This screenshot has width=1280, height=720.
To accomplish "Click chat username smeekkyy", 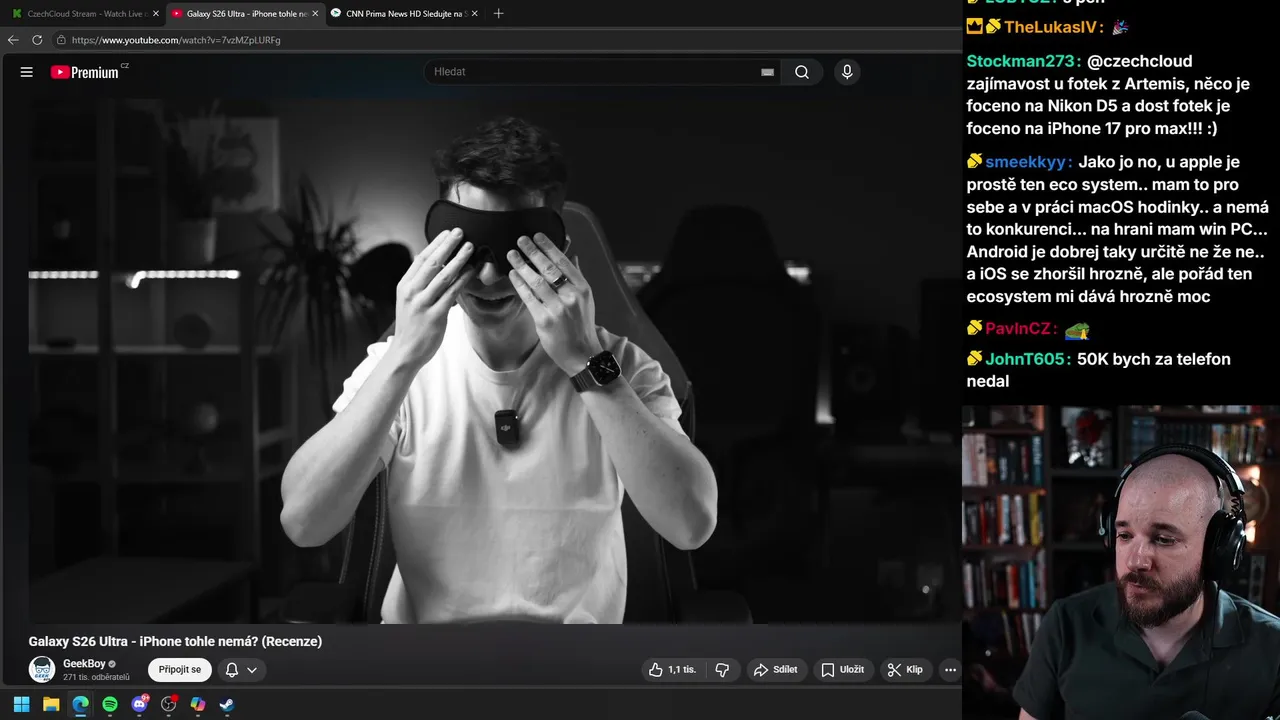I will point(1028,162).
